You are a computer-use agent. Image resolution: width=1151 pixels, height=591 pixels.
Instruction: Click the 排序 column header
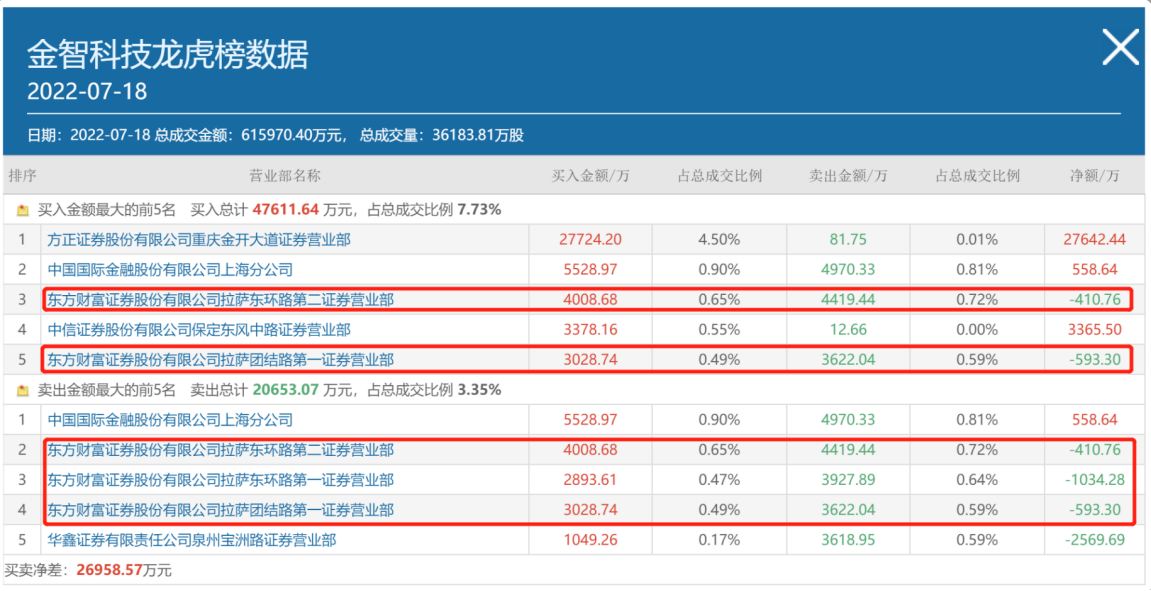pos(22,176)
